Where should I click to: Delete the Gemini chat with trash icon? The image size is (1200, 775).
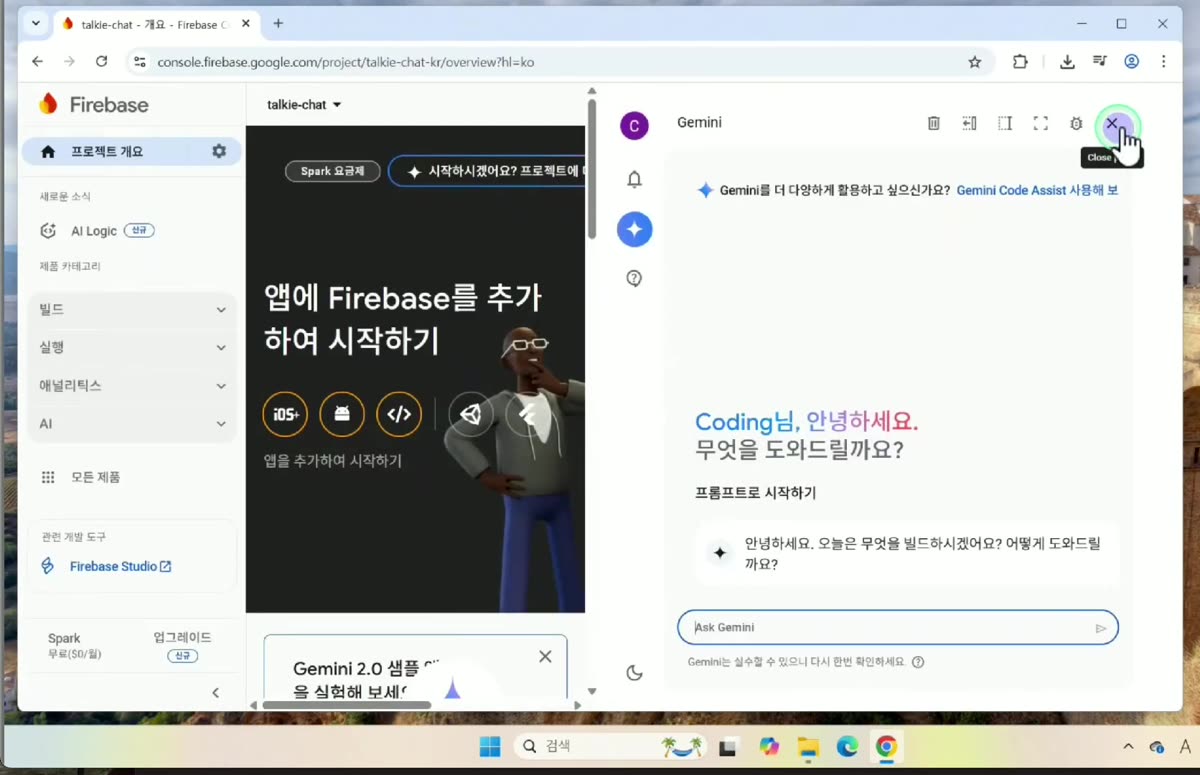(933, 123)
